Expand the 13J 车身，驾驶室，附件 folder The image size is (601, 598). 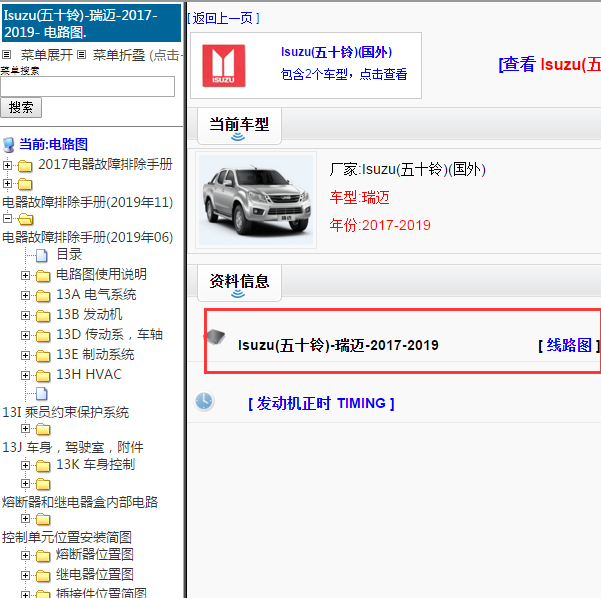tap(25, 428)
